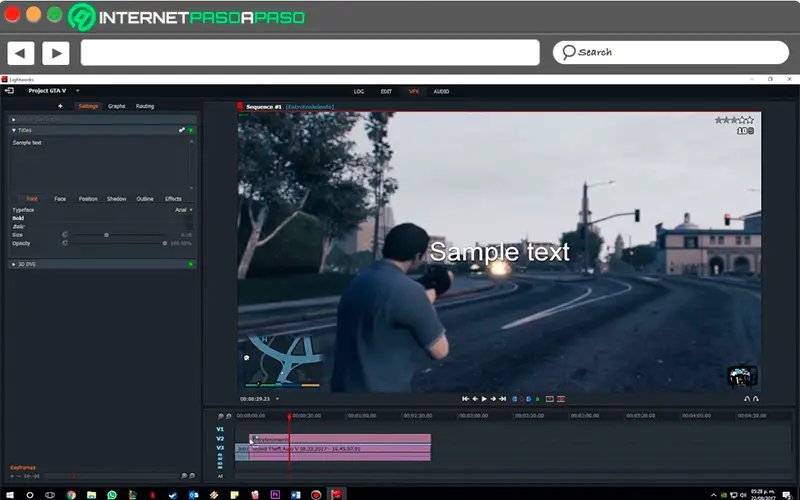Open the AUDIO workspace tab
Screen dimensions: 800x500
pos(441,91)
